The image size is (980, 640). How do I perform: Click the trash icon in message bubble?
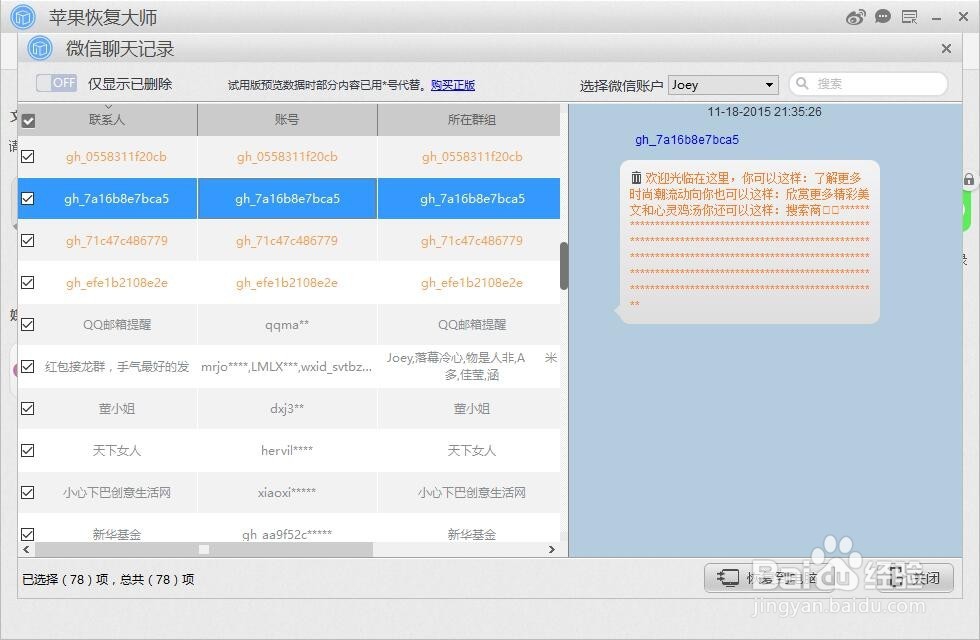(x=636, y=178)
